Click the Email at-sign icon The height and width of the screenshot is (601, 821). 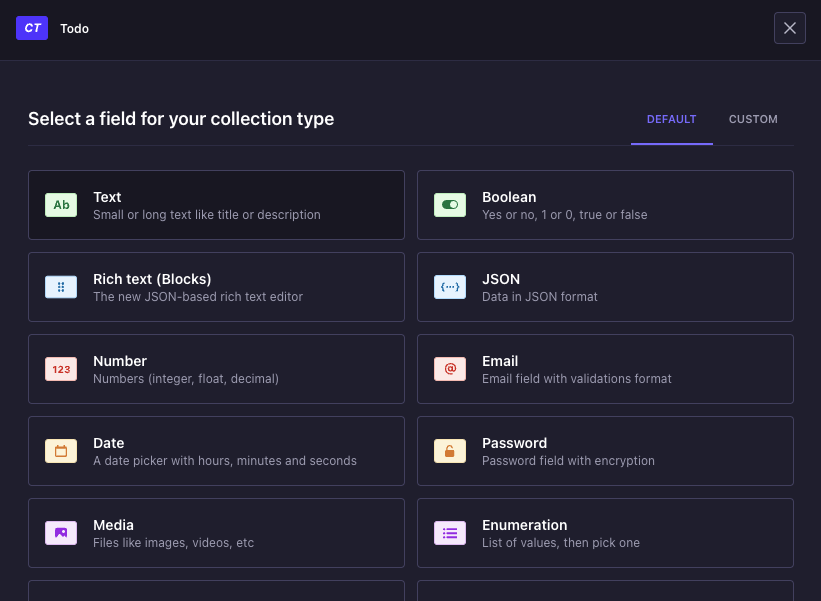pyautogui.click(x=450, y=369)
